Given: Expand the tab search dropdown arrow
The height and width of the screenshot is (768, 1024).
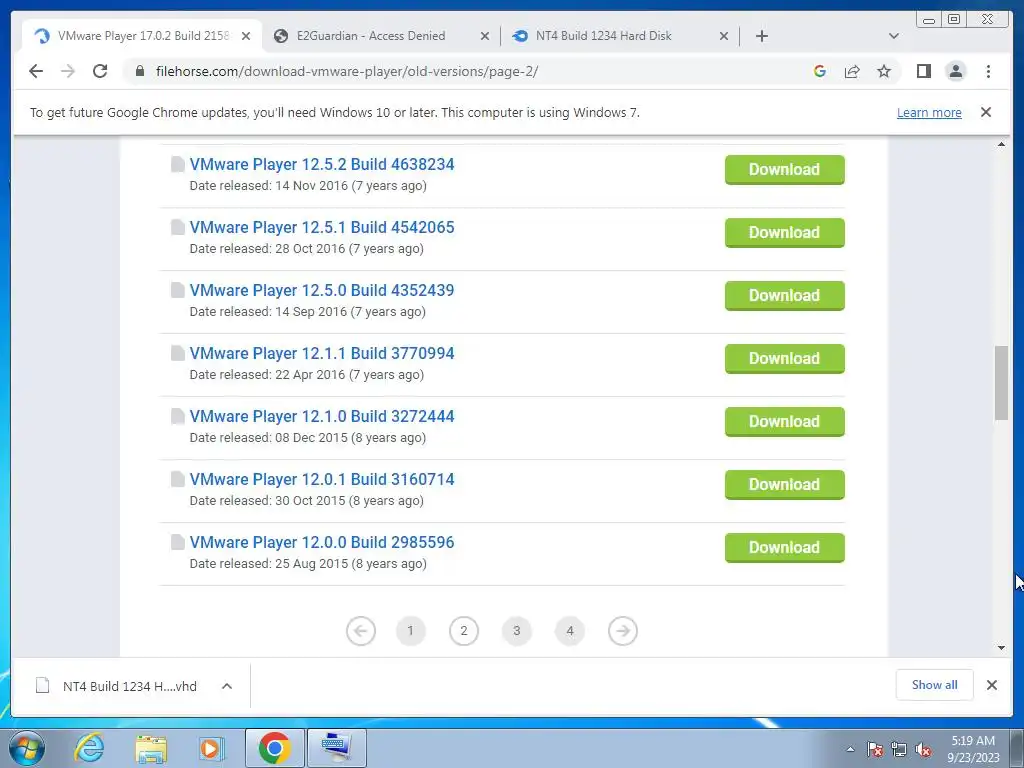Looking at the screenshot, I should [894, 36].
